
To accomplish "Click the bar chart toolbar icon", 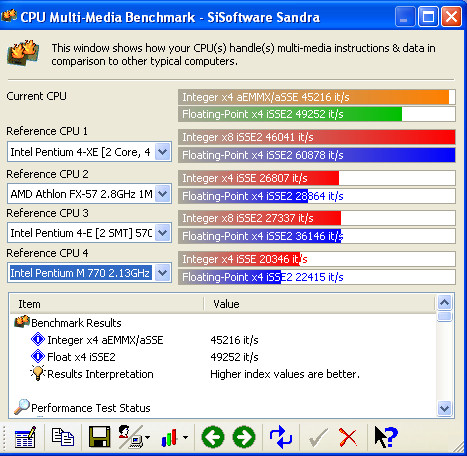I will (x=169, y=437).
